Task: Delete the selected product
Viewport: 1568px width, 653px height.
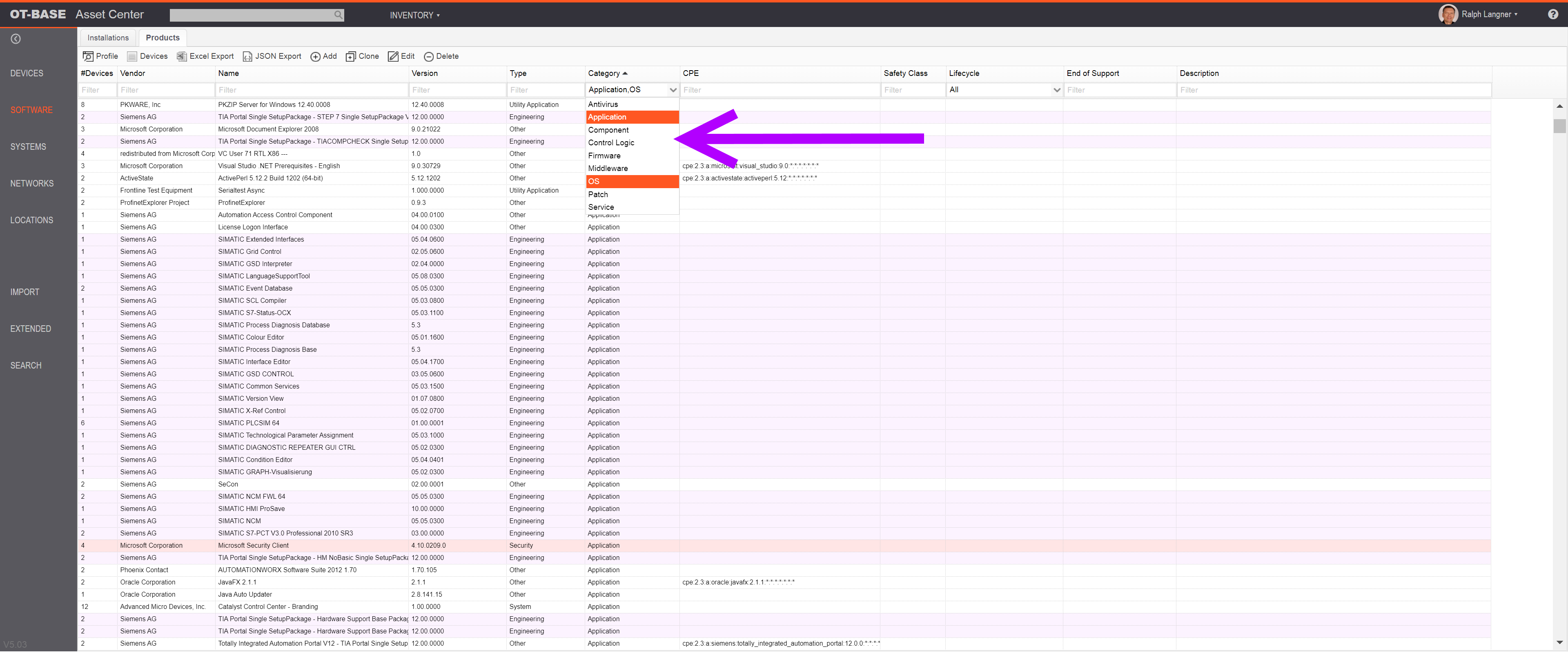Action: pyautogui.click(x=441, y=56)
